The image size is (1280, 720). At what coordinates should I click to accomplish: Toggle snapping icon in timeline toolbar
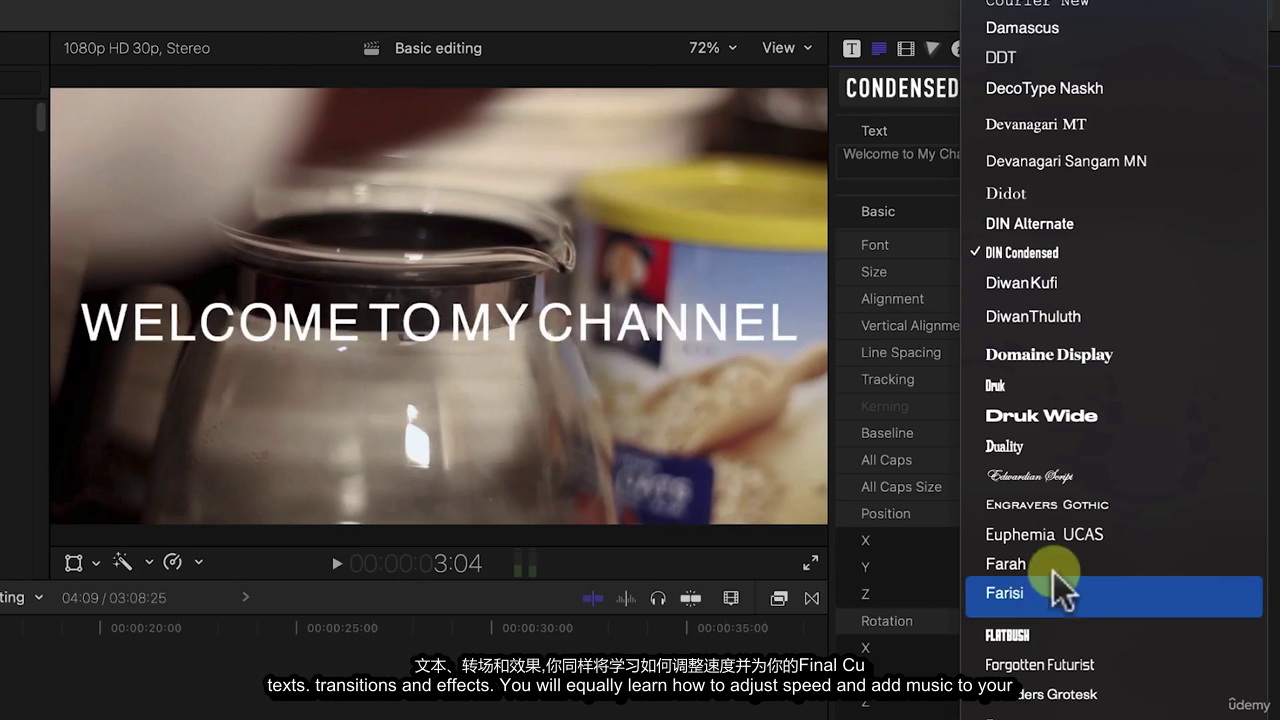tap(691, 598)
